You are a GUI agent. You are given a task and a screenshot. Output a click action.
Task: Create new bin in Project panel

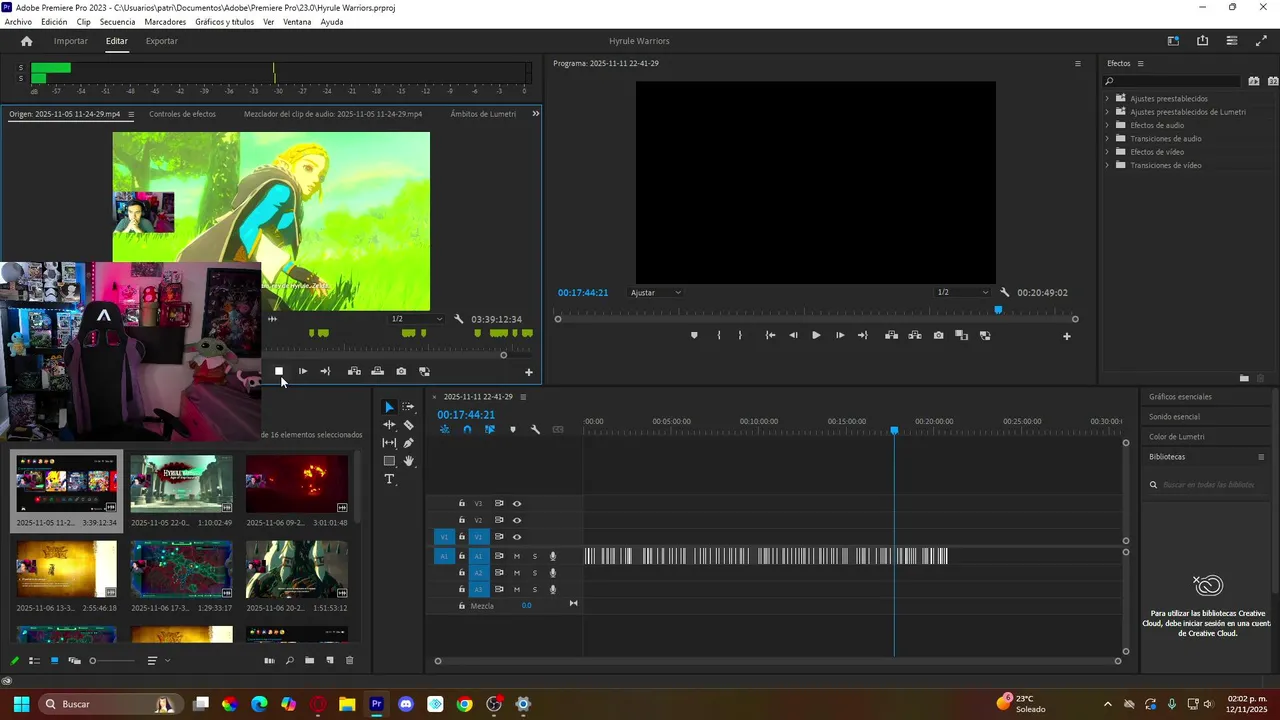[x=310, y=661]
